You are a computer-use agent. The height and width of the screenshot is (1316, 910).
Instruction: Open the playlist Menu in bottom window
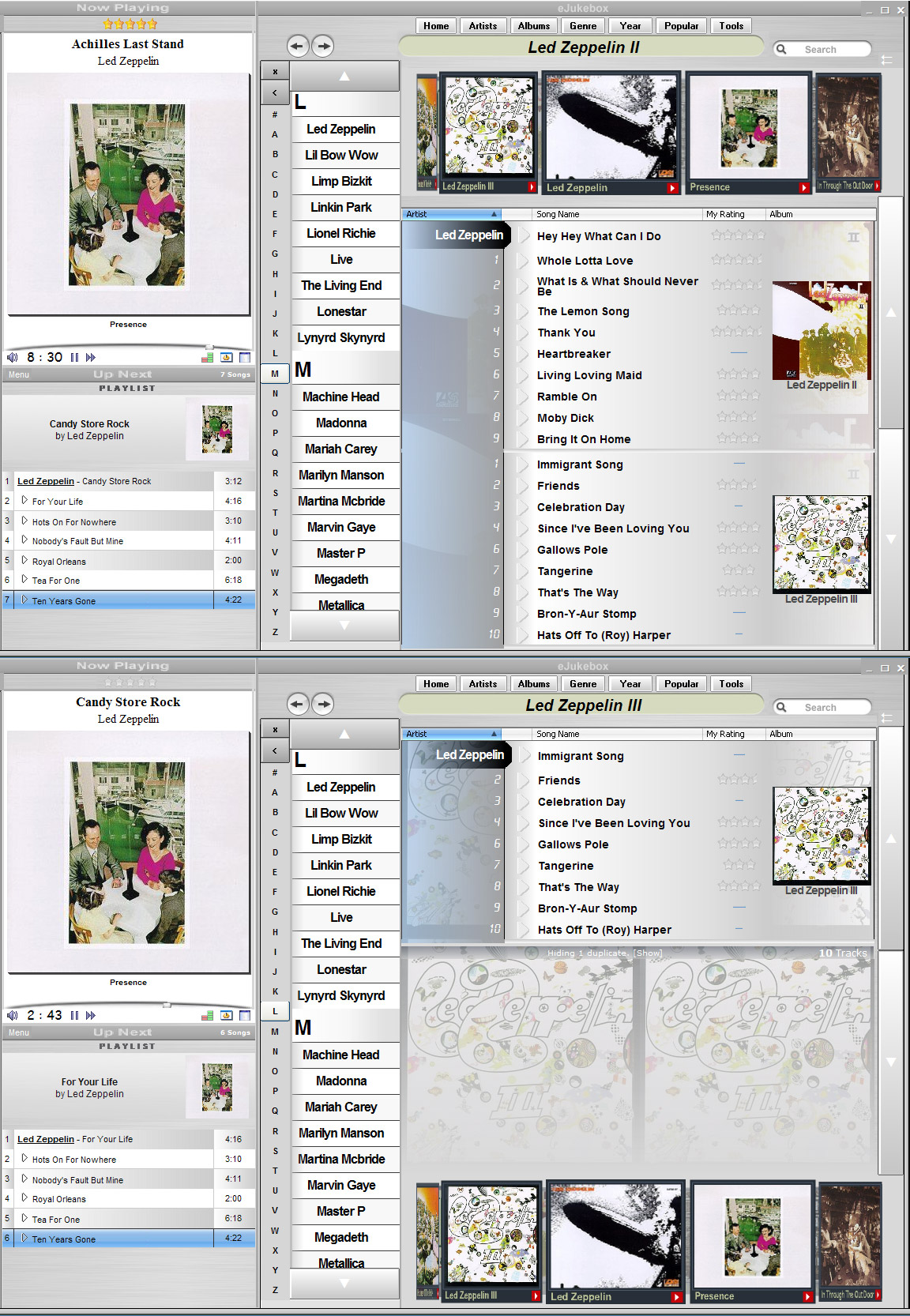coord(19,1032)
